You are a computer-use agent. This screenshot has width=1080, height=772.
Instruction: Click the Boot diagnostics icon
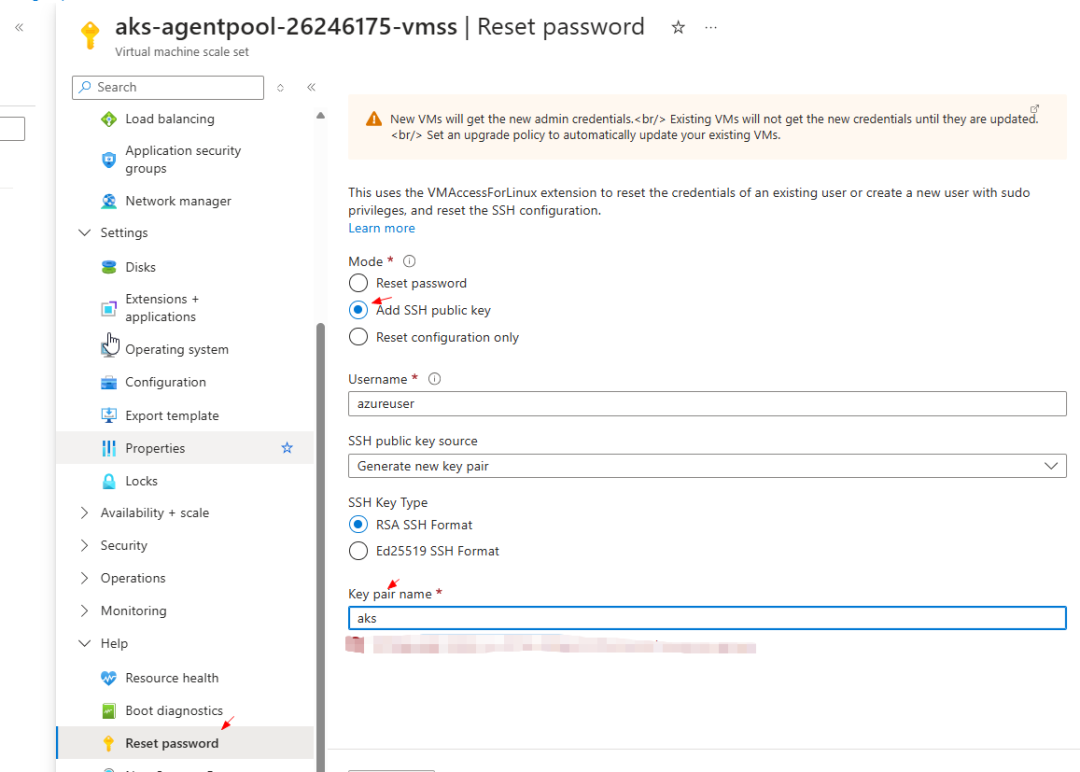pyautogui.click(x=109, y=711)
